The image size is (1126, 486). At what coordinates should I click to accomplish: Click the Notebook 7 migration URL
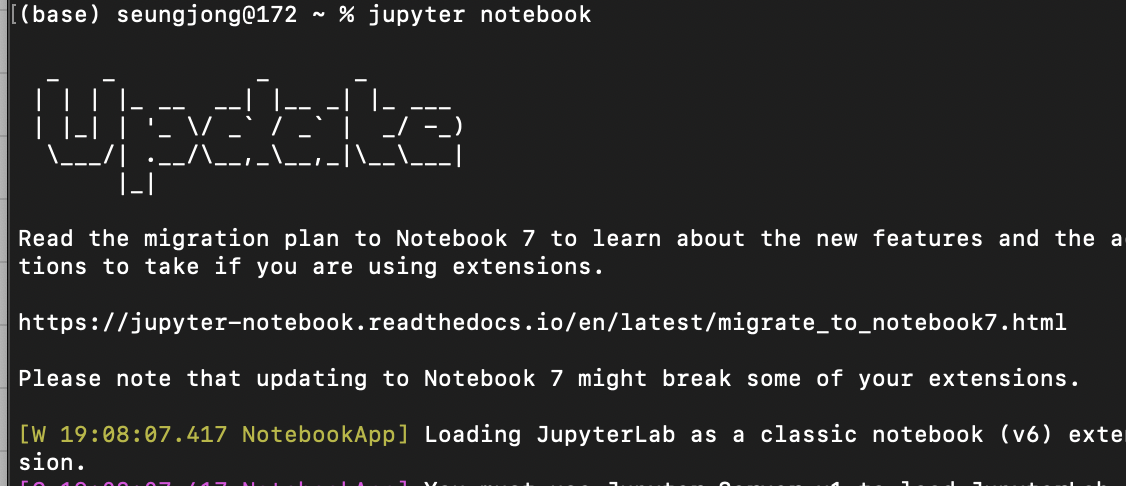[542, 323]
